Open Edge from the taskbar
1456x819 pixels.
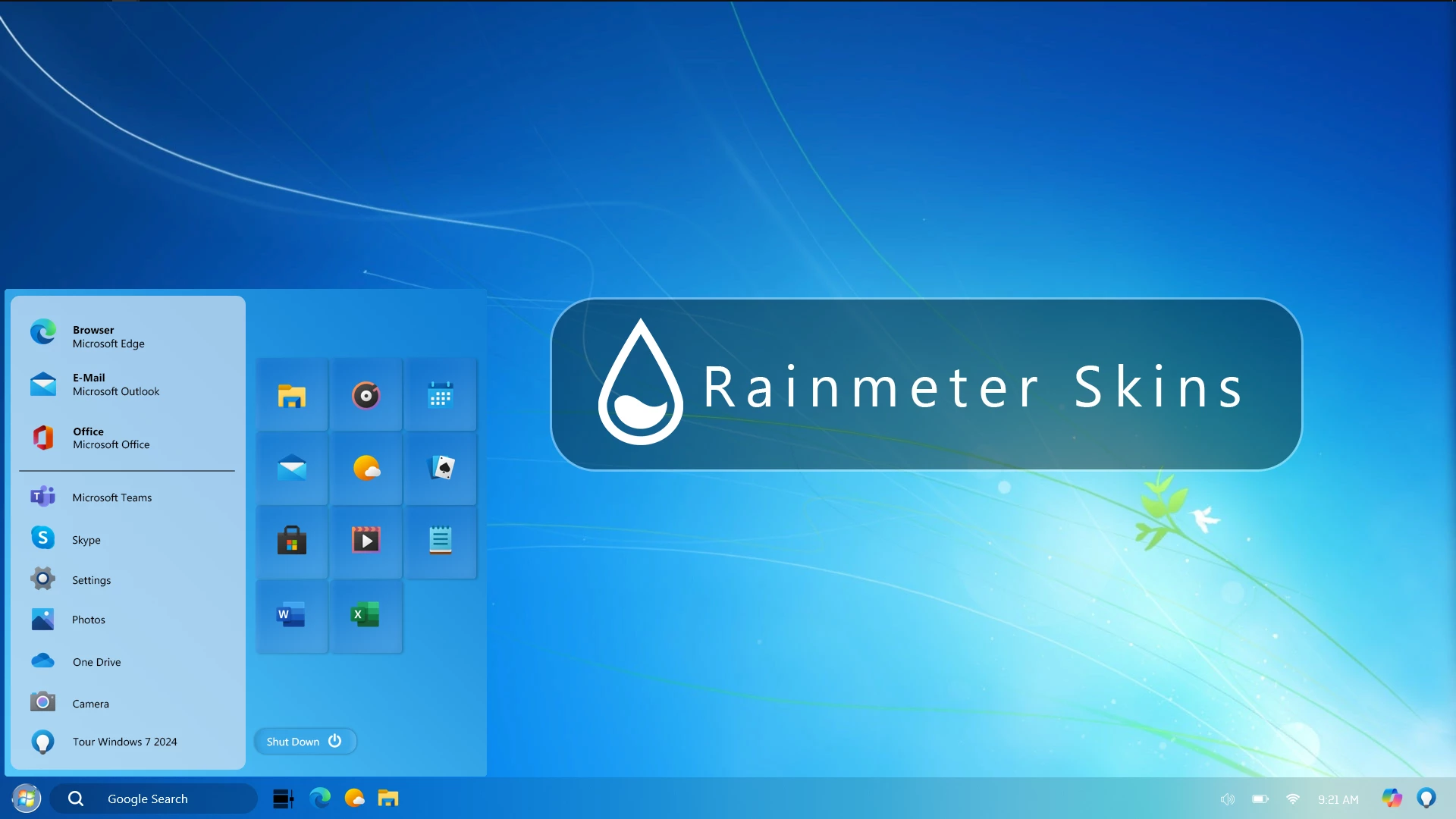tap(320, 798)
